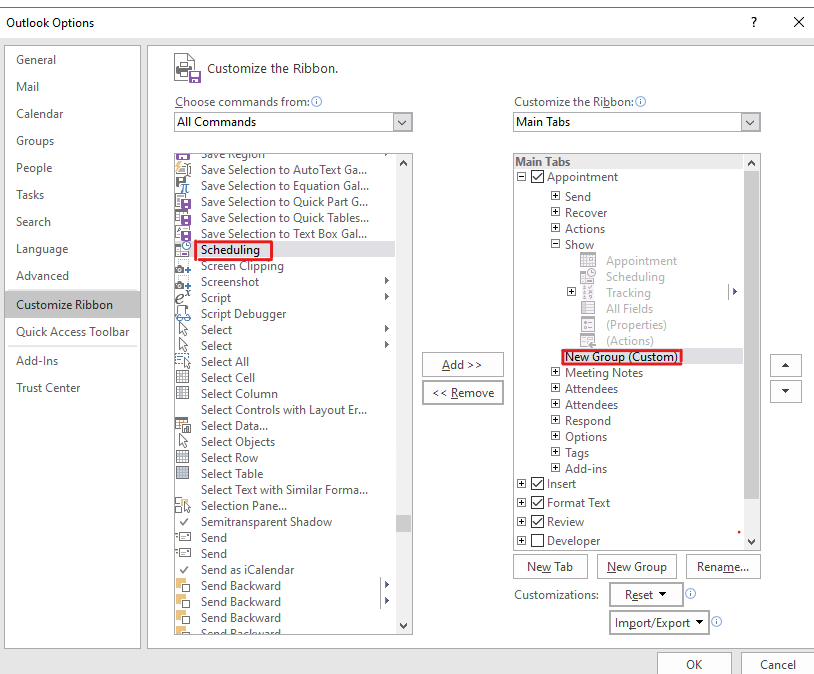This screenshot has height=674, width=814.
Task: Click All Fields icon under Show group
Action: pos(588,308)
